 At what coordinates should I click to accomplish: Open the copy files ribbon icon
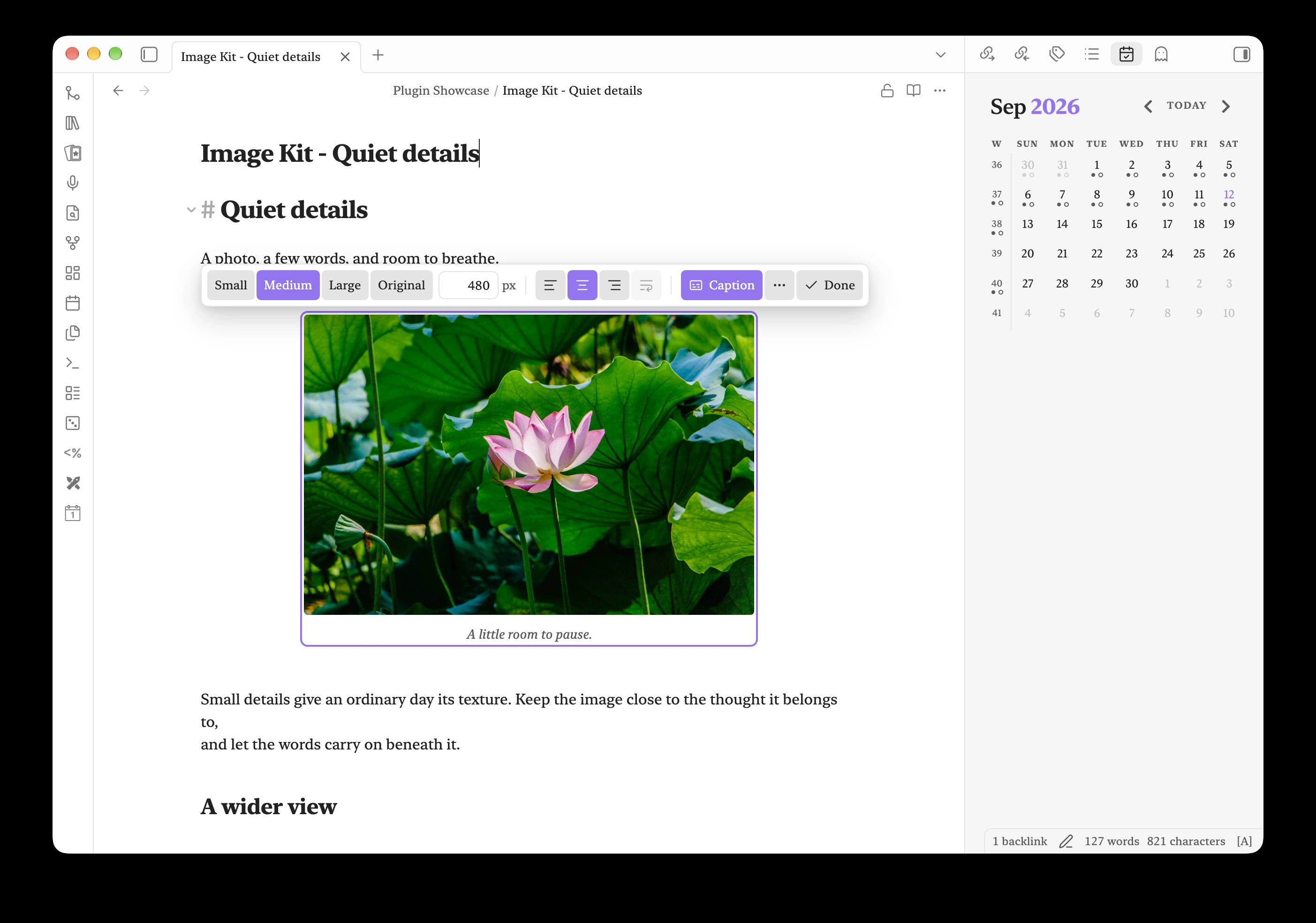point(72,333)
